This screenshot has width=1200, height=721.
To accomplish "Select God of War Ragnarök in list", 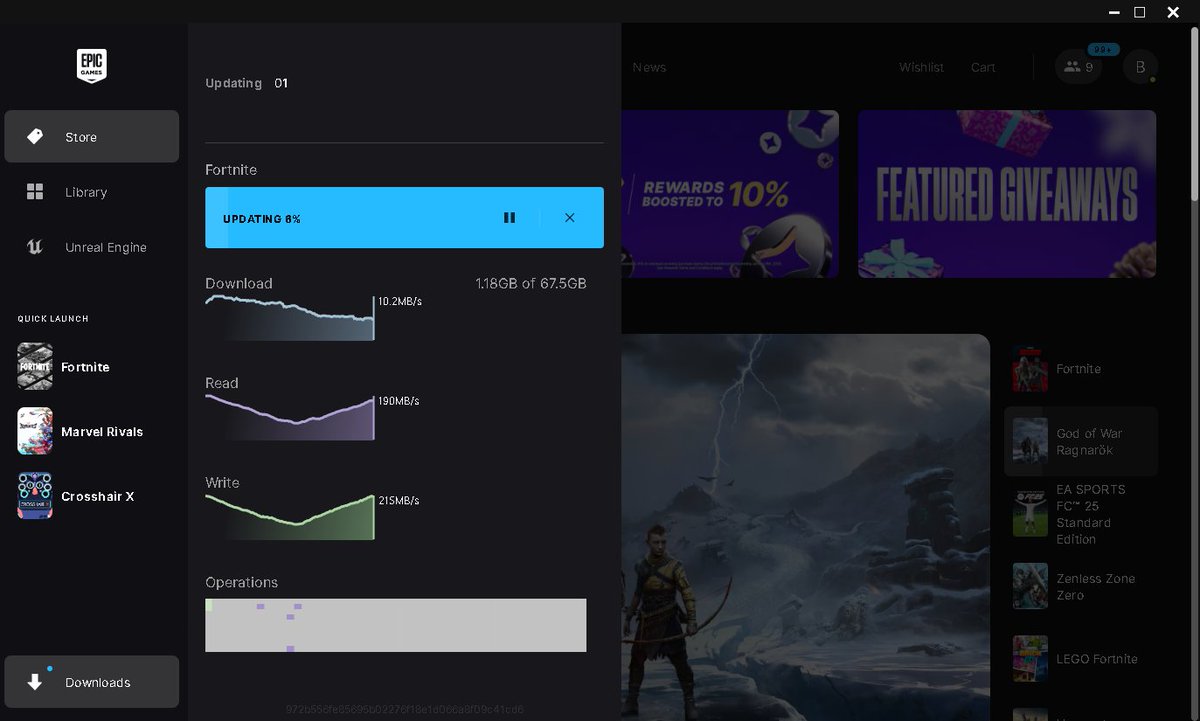I will (x=1081, y=441).
